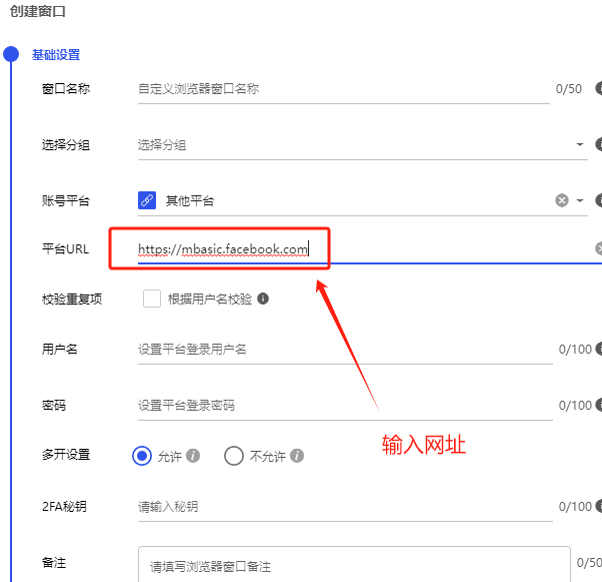Click the info icon next to 允许
The image size is (602, 582).
click(193, 456)
